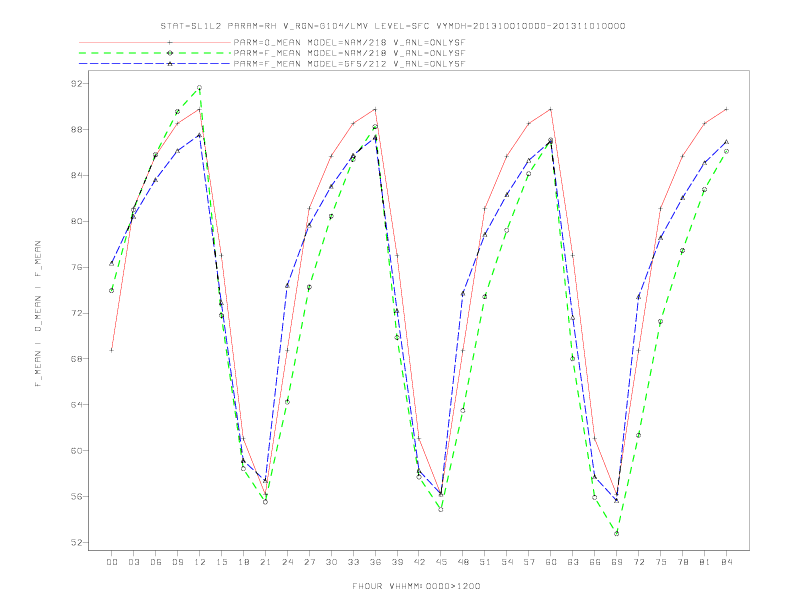This screenshot has width=792, height=612.
Task: Click forecast hour 39 on horizontal axis
Action: click(x=397, y=562)
